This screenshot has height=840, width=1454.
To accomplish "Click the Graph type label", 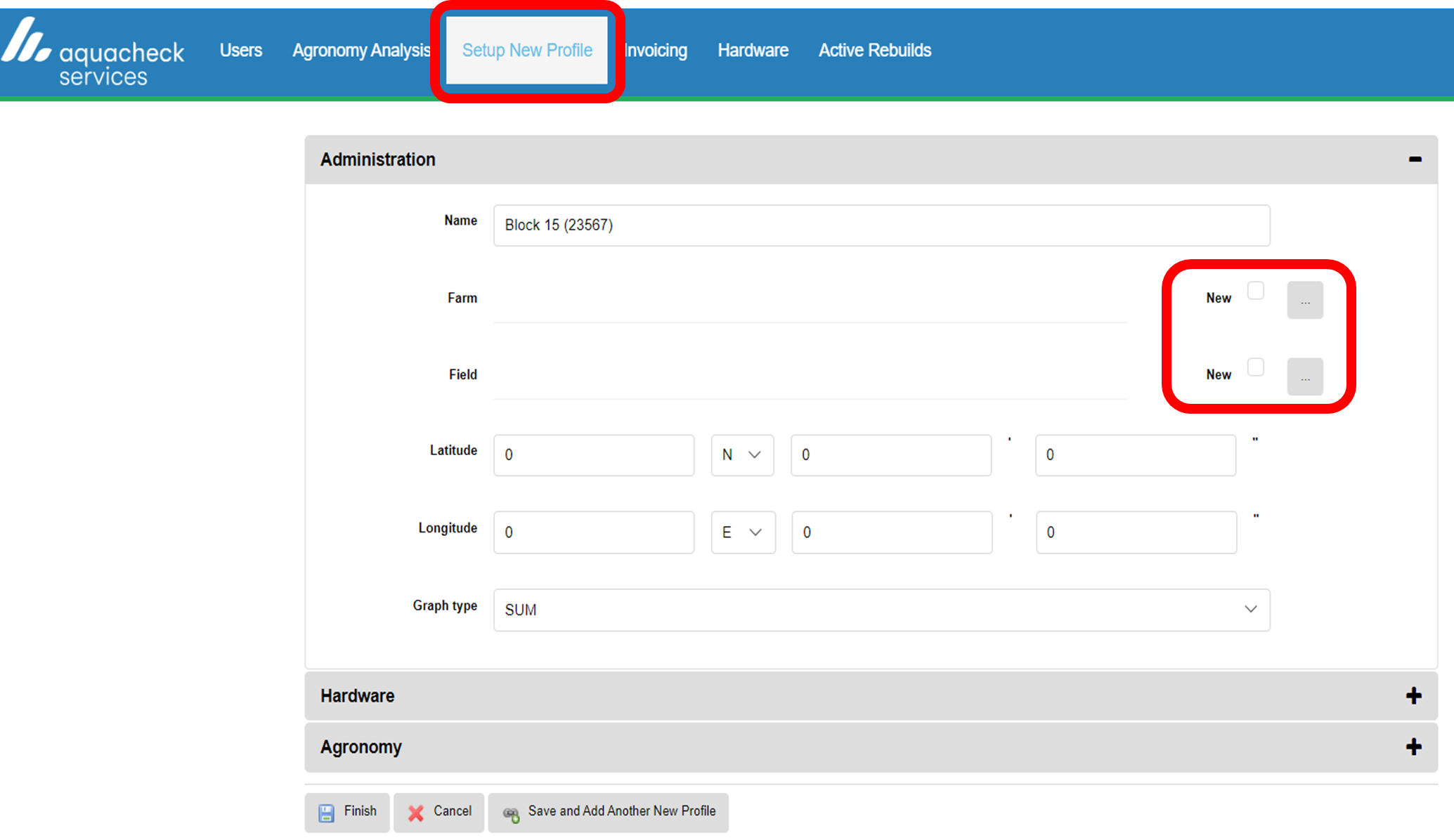I will point(445,605).
